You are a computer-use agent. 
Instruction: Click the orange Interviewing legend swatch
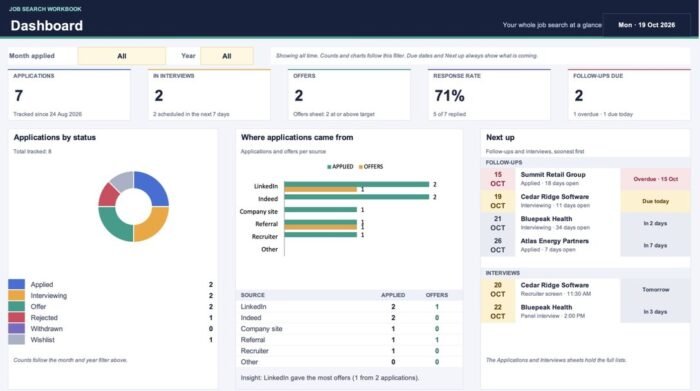(x=17, y=295)
